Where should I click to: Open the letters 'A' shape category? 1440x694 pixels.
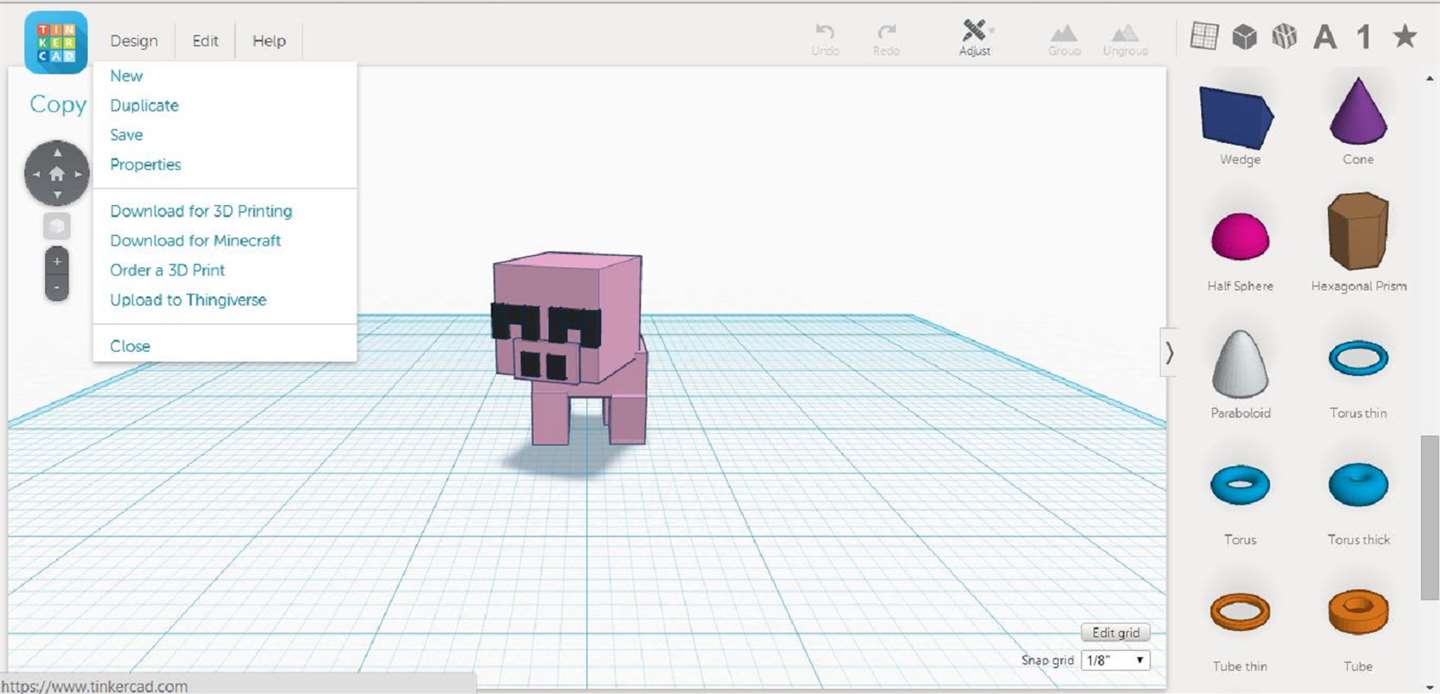point(1325,38)
